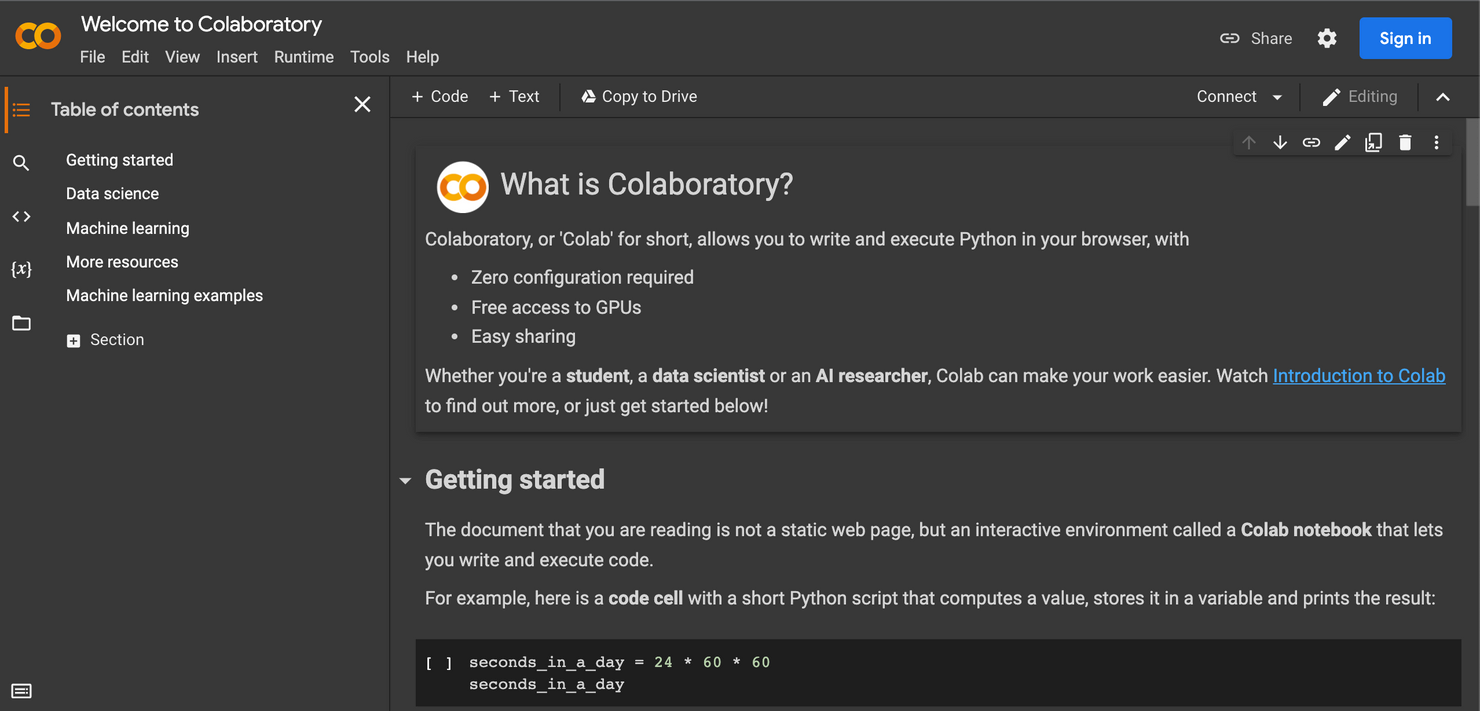Click 'Zero configuration required' bullet

(582, 277)
